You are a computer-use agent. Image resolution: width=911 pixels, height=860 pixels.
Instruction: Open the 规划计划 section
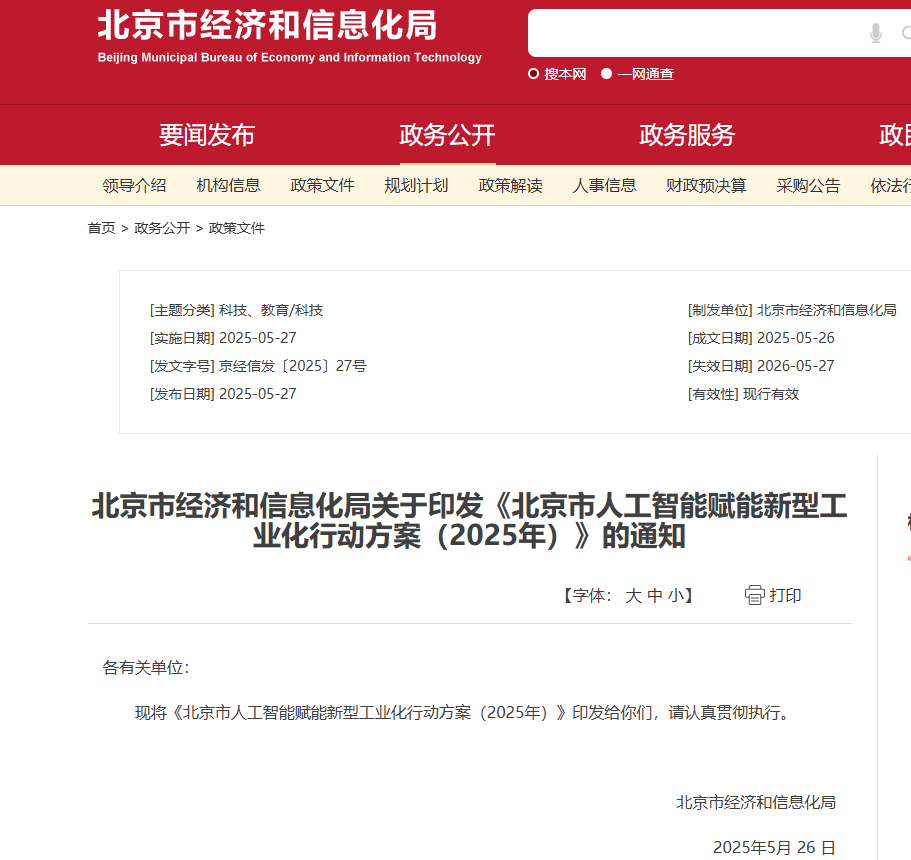click(x=416, y=185)
